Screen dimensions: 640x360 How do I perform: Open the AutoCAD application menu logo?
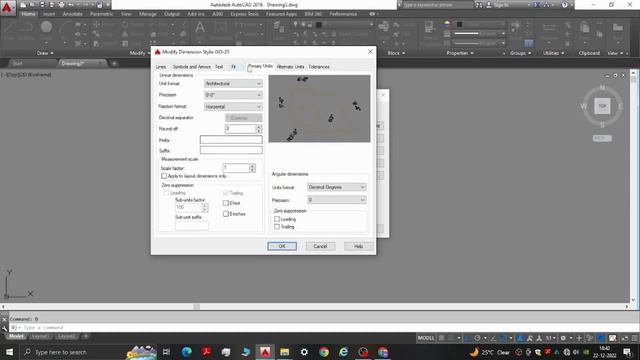pyautogui.click(x=7, y=8)
